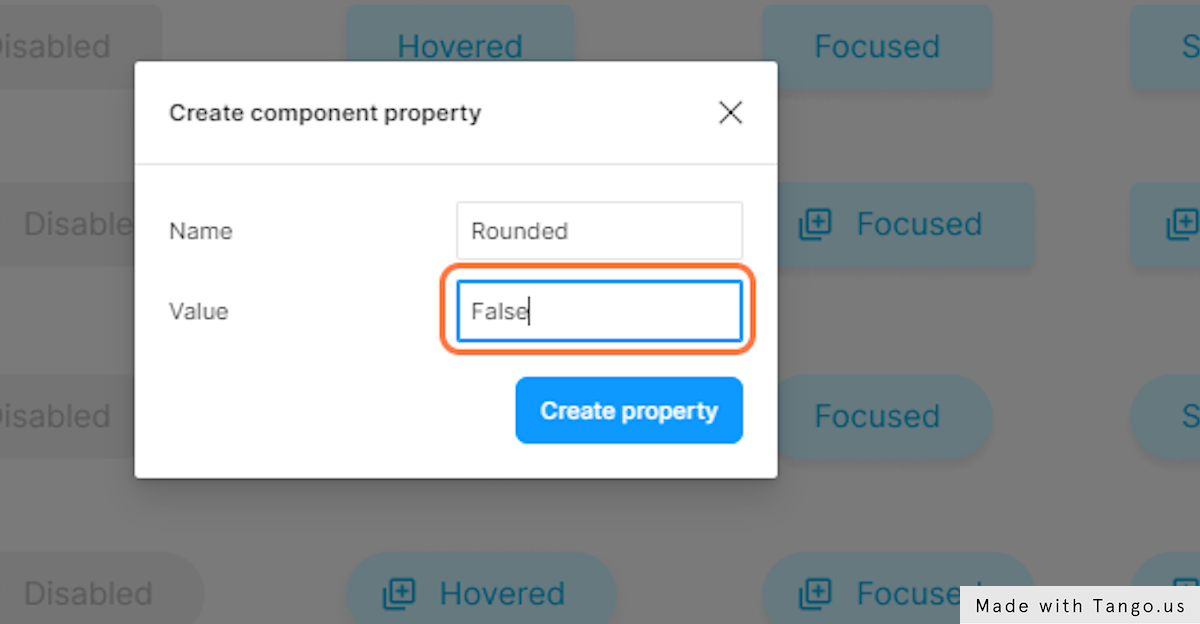
Task: Click the Name field containing Rounded
Action: click(x=599, y=231)
